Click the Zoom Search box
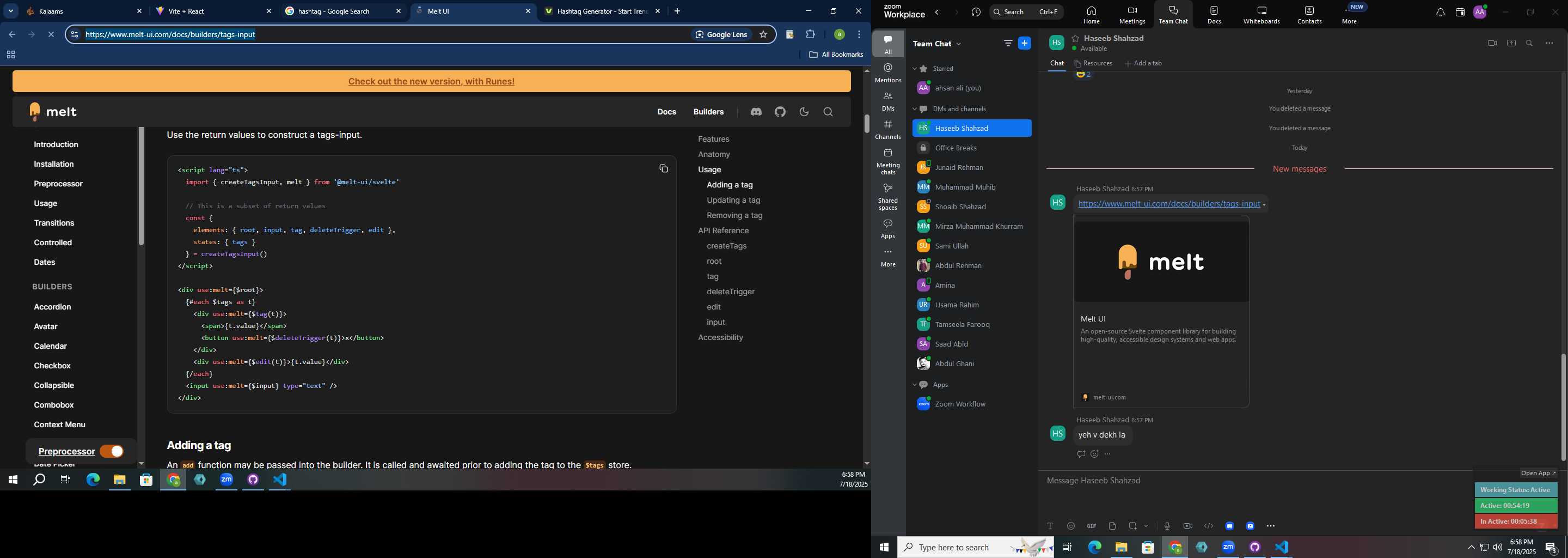 (1026, 12)
